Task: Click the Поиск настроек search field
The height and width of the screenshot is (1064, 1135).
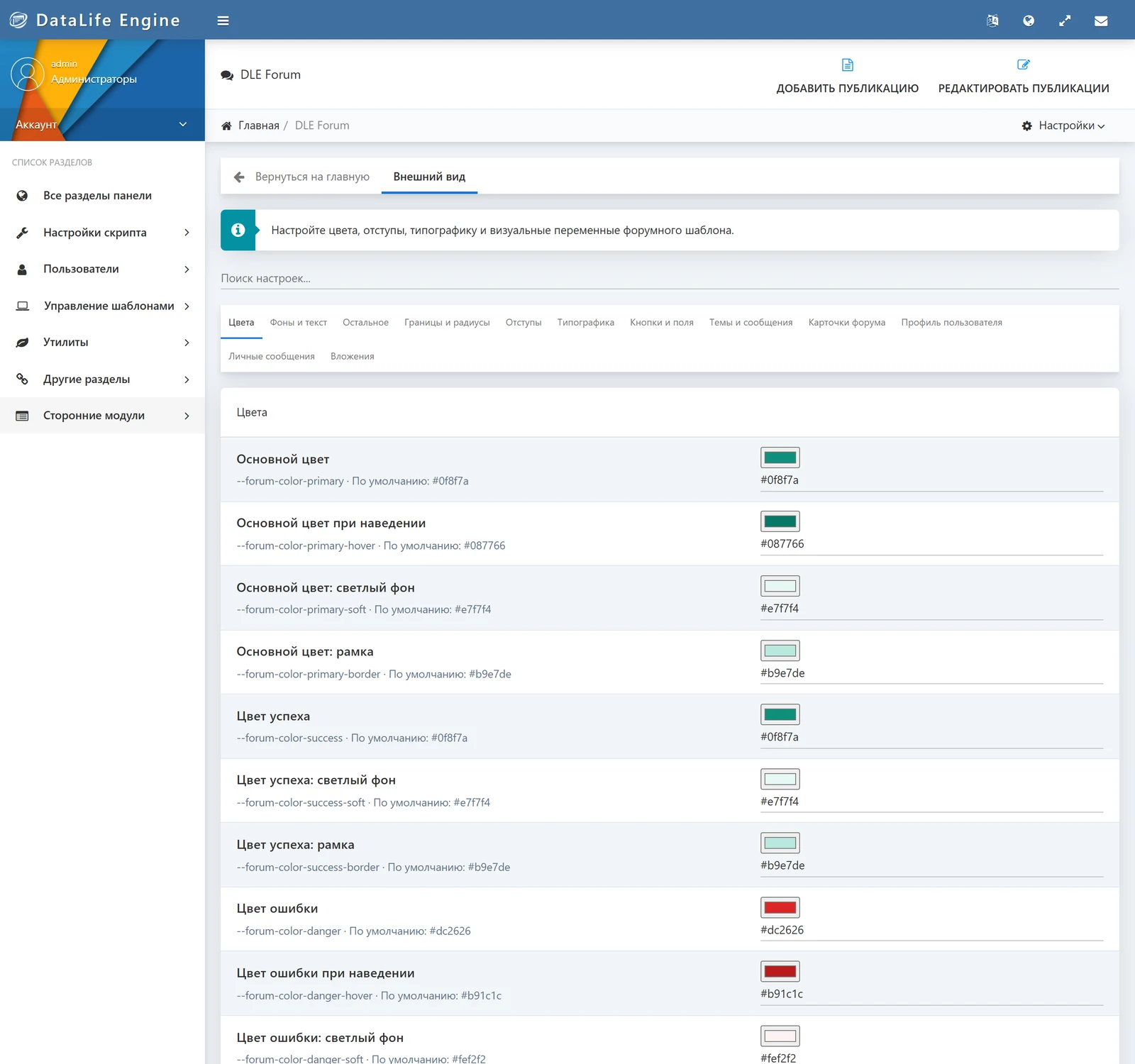Action: 670,278
